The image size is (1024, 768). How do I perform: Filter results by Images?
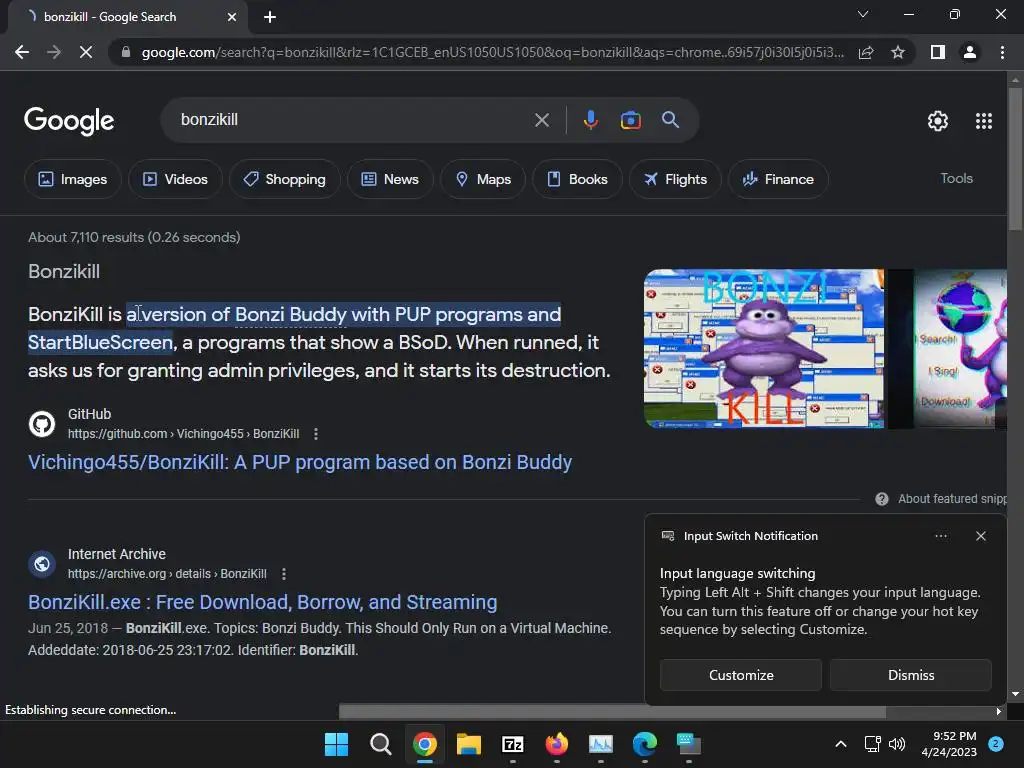point(72,179)
